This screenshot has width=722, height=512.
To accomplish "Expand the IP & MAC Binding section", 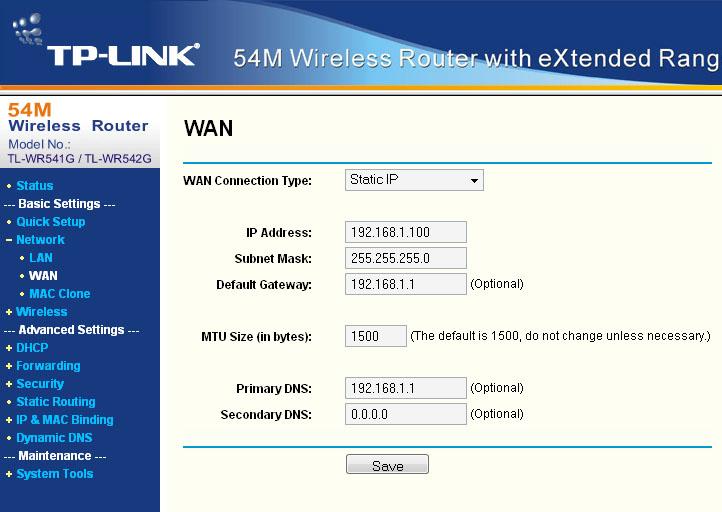I will pyautogui.click(x=64, y=419).
